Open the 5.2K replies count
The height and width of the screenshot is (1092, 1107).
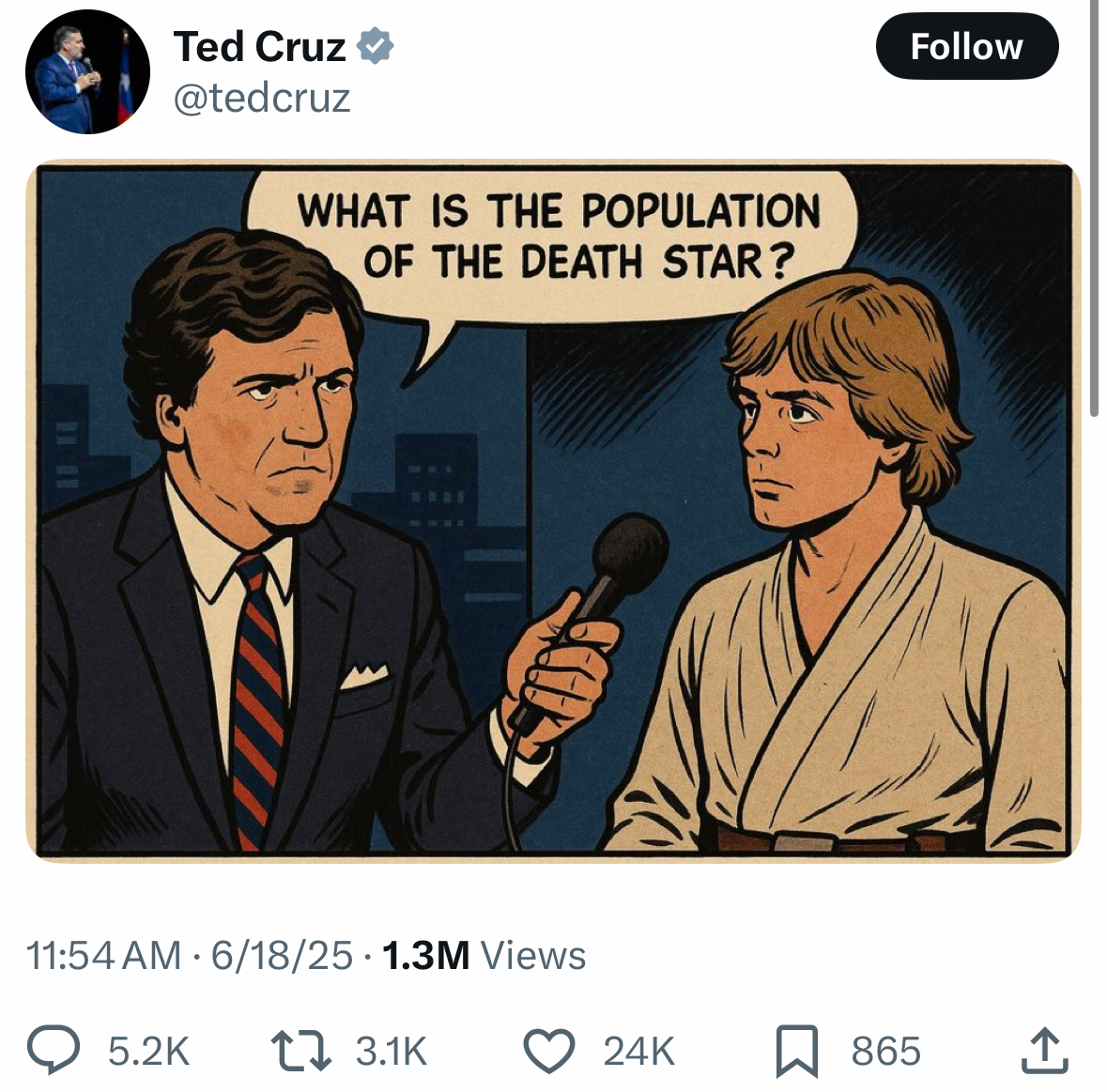point(149,1051)
